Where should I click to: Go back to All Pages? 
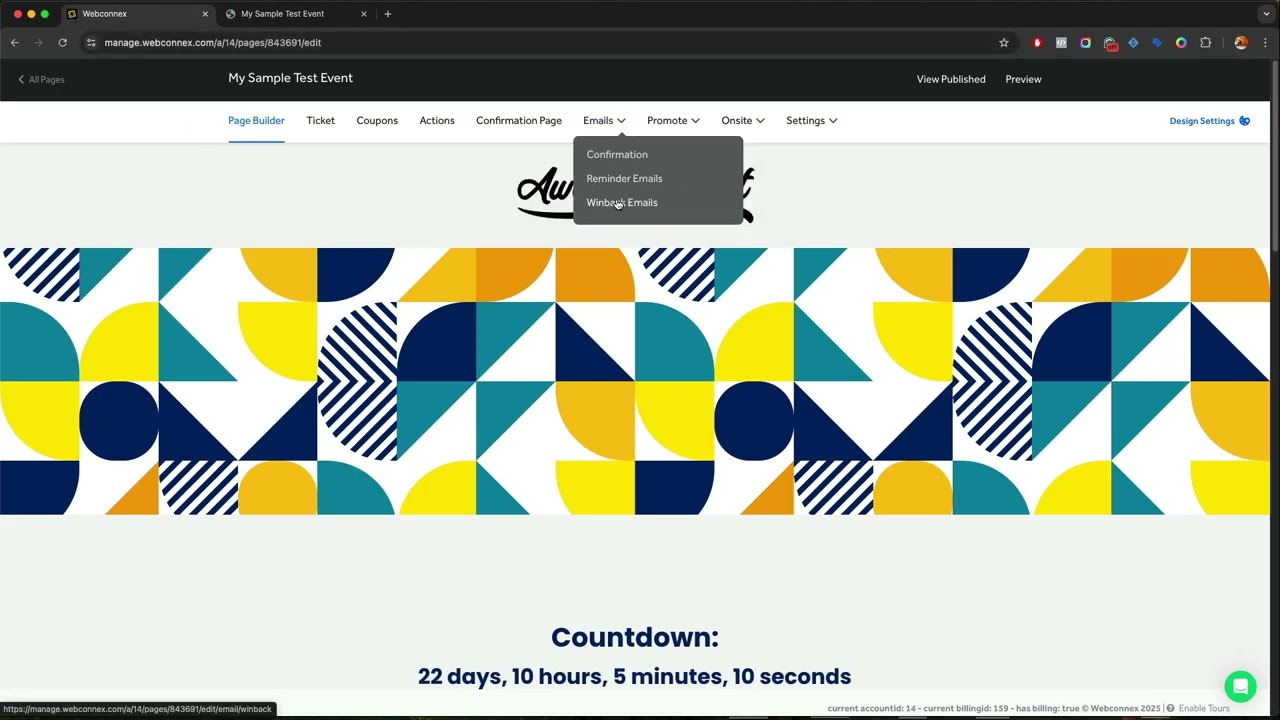[41, 80]
